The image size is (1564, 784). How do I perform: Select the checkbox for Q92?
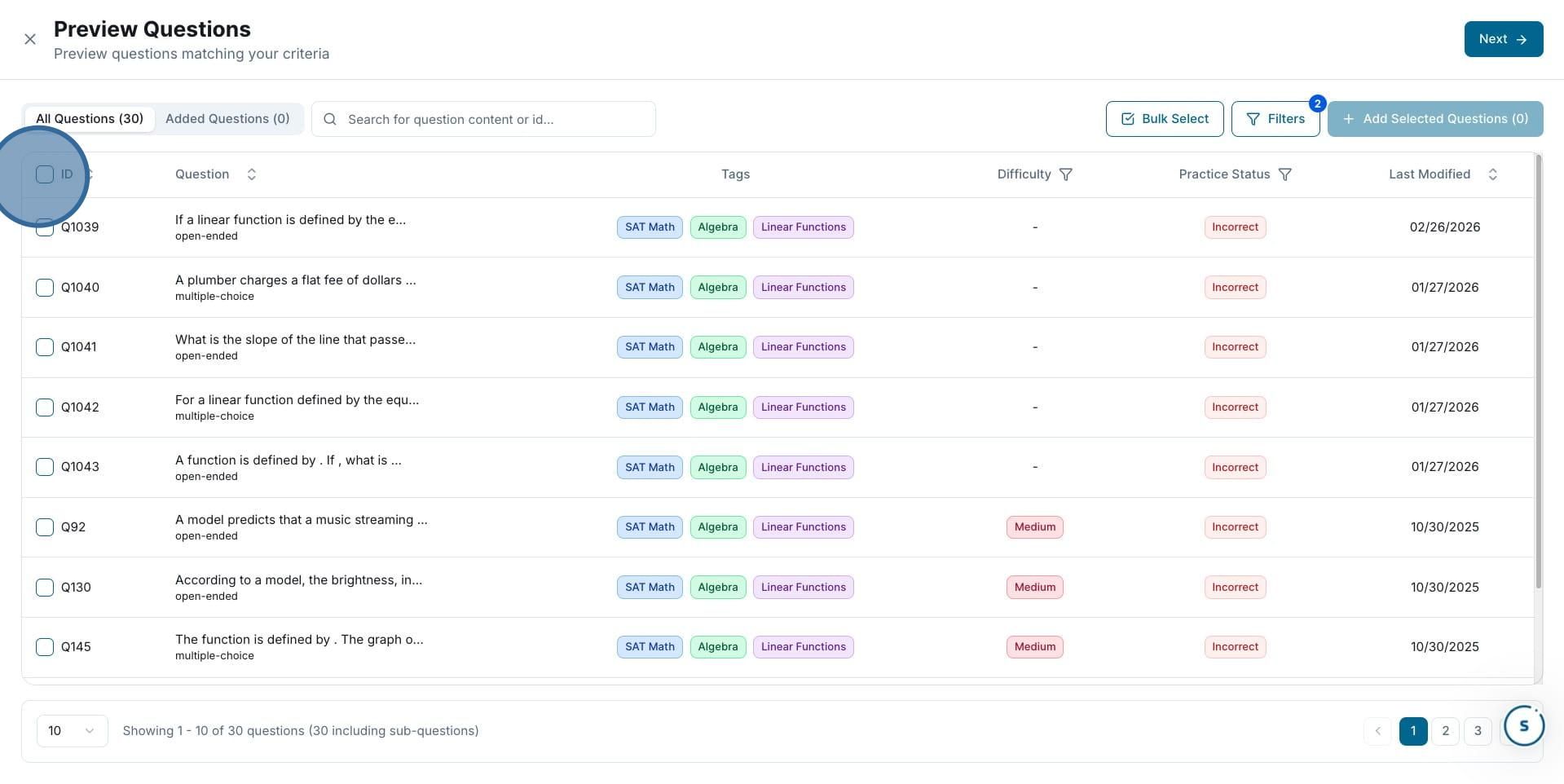tap(45, 527)
